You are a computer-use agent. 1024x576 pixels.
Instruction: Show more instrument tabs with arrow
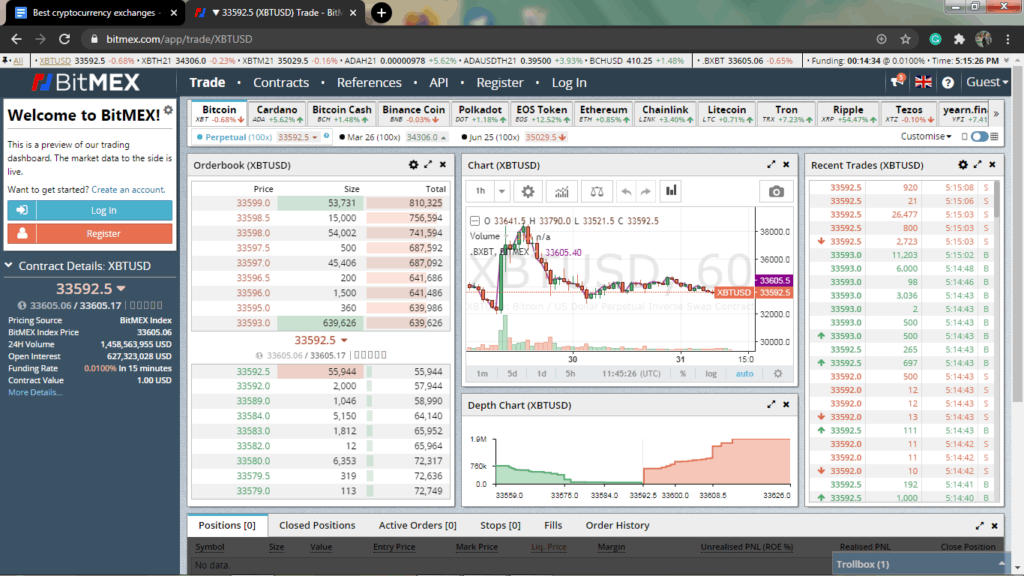[996, 114]
